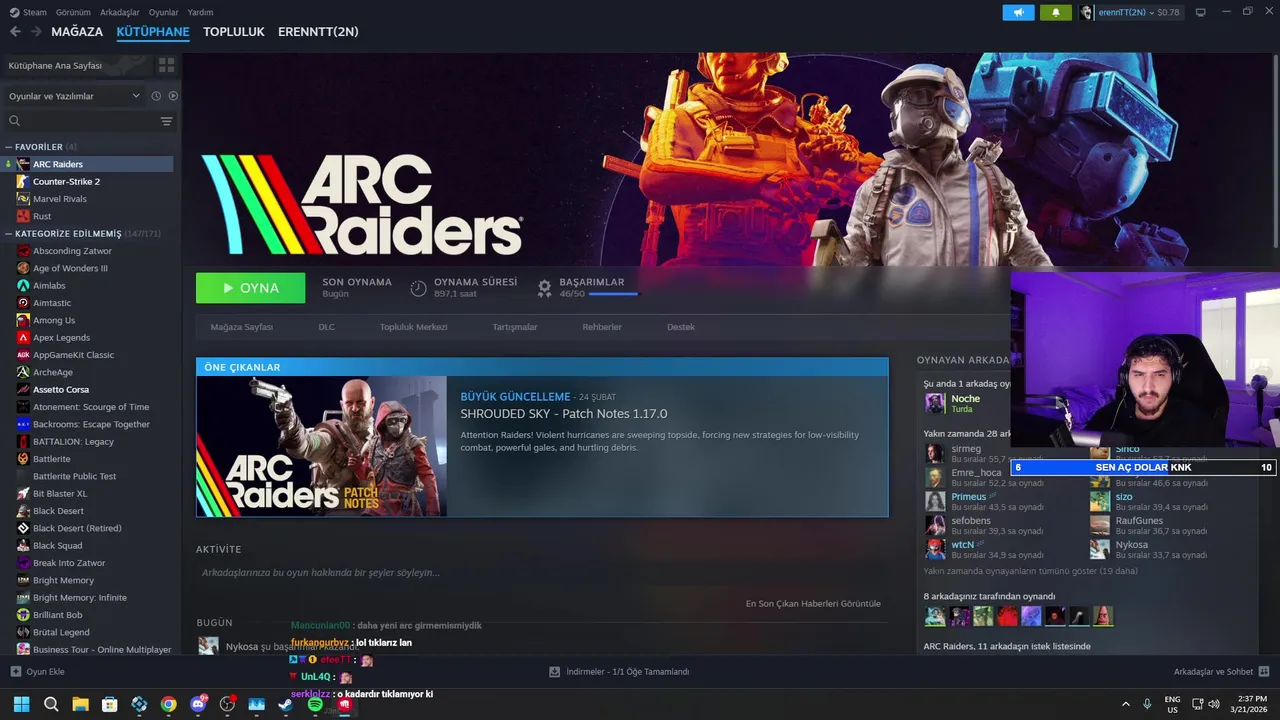1280x720 pixels.
Task: Open downloads icon in bottom bar
Action: point(555,672)
